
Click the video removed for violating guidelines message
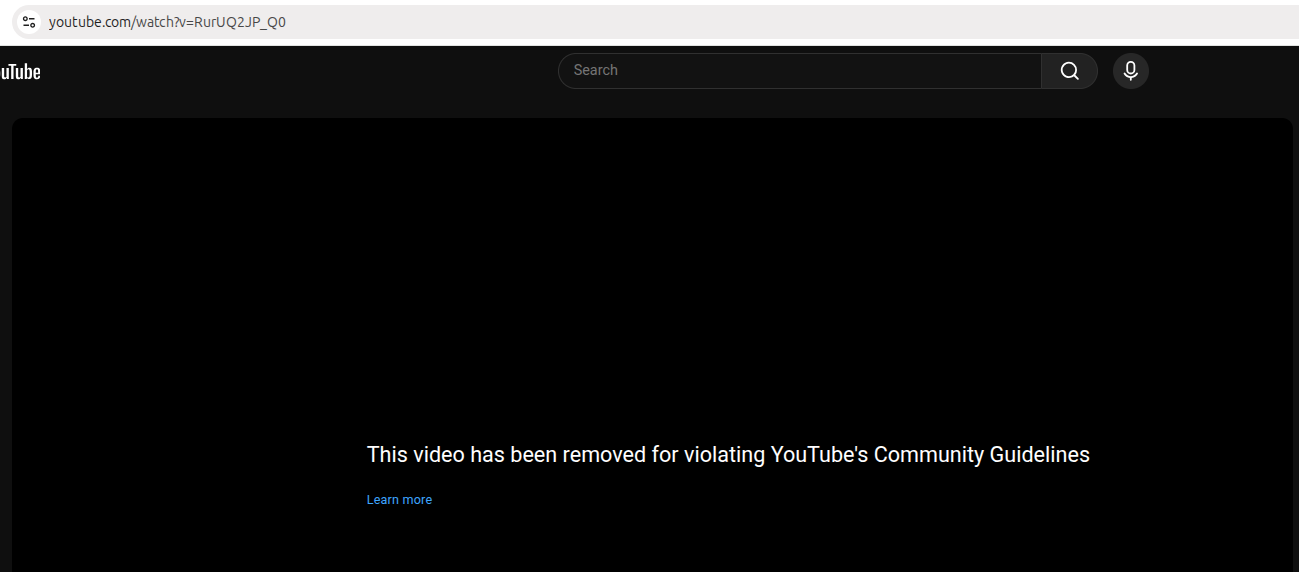(x=728, y=454)
